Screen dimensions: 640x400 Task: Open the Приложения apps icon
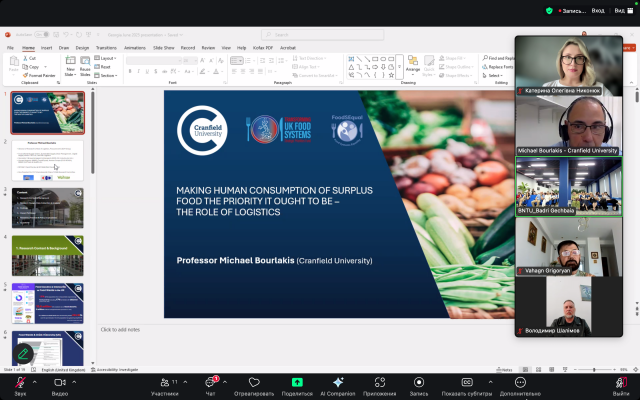click(379, 383)
